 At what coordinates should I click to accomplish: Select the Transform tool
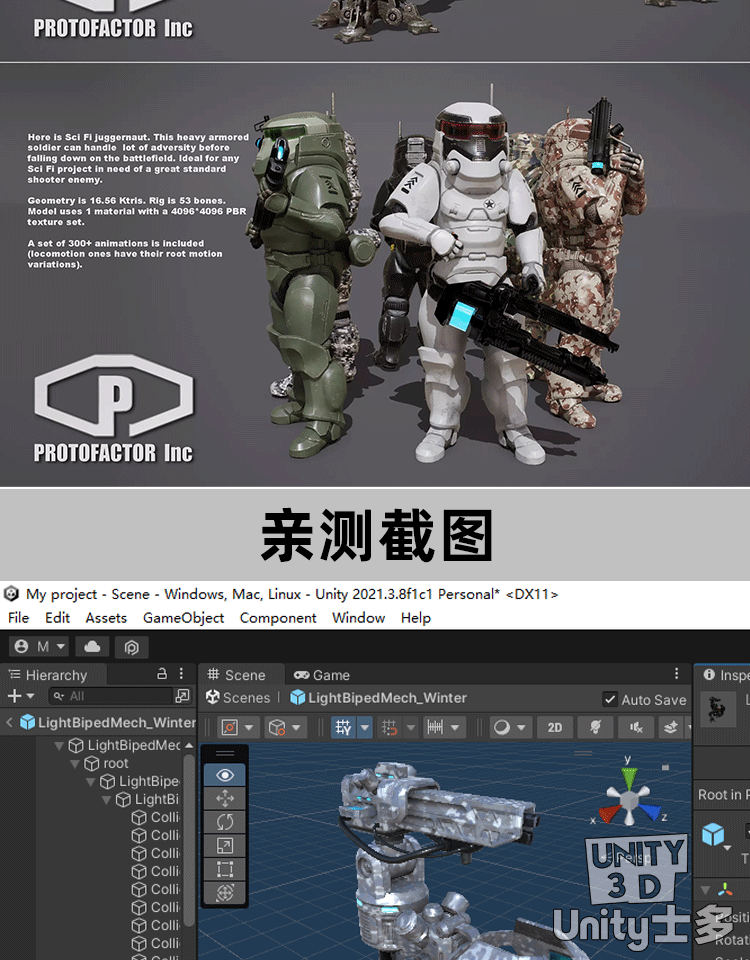click(x=225, y=893)
